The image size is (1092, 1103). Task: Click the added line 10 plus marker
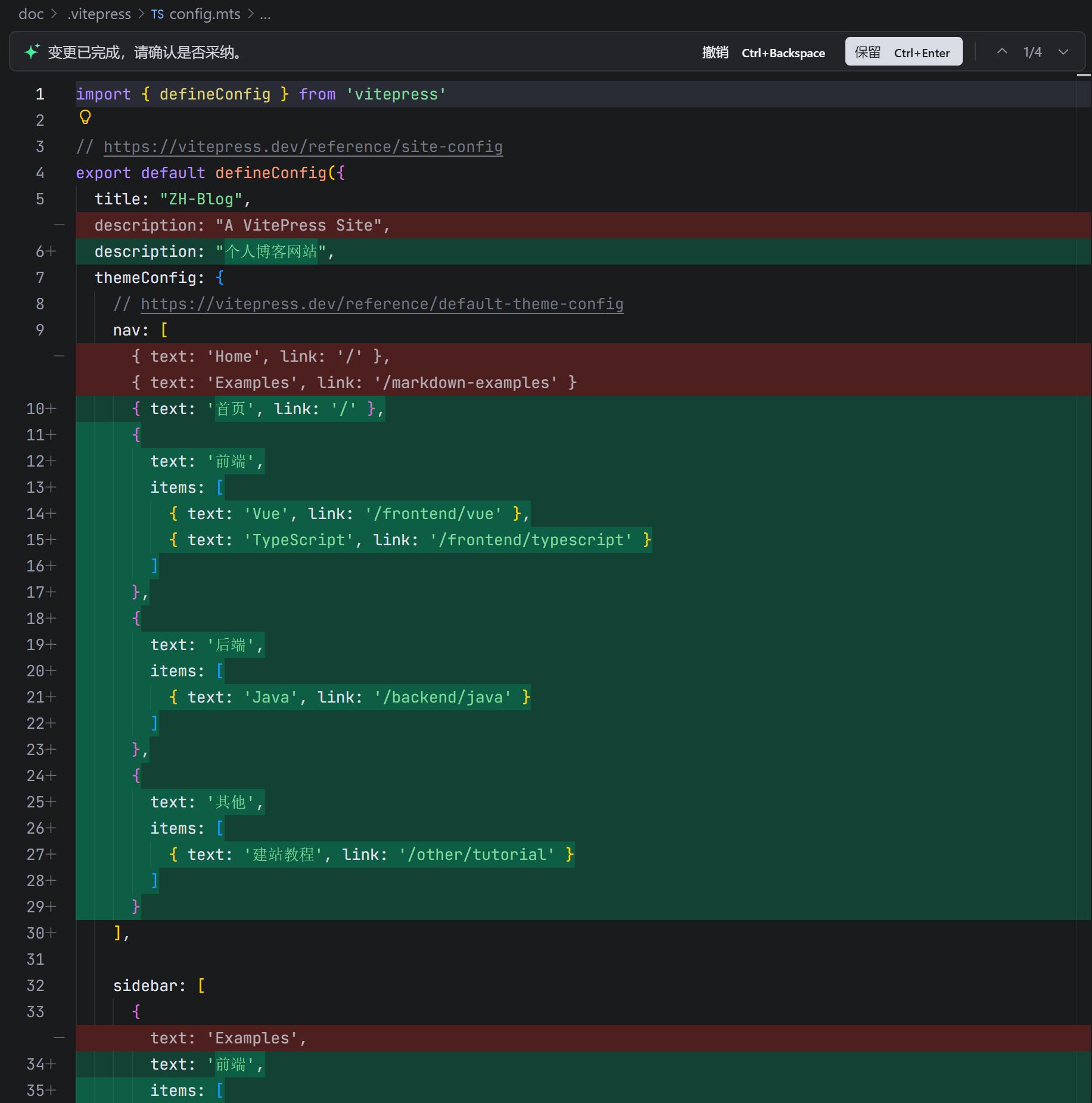51,409
